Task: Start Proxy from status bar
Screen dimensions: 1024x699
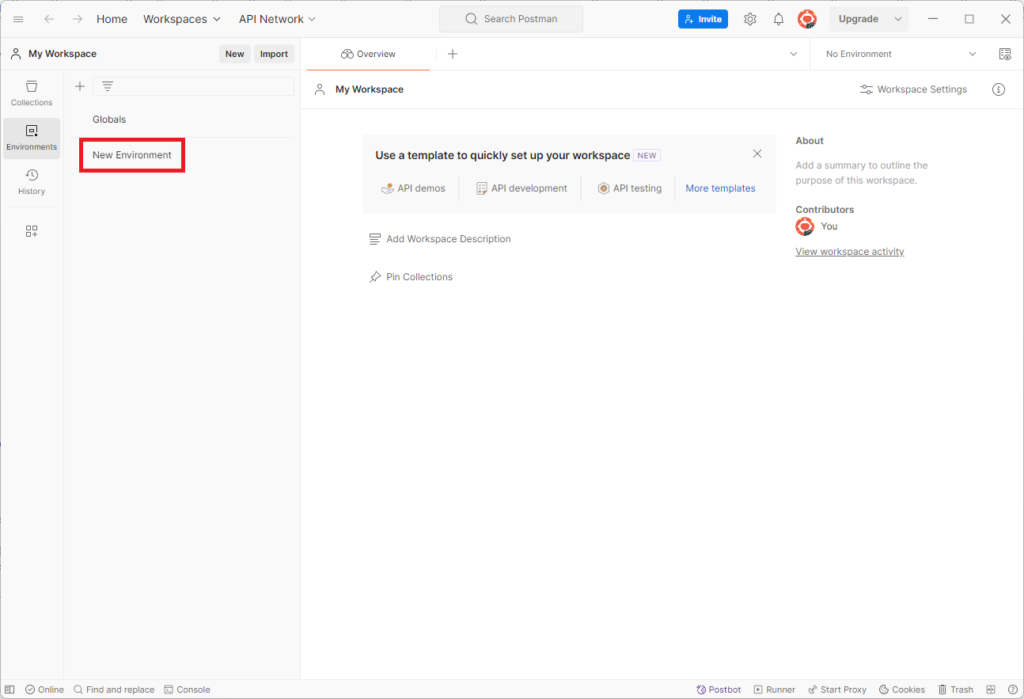Action: (837, 689)
